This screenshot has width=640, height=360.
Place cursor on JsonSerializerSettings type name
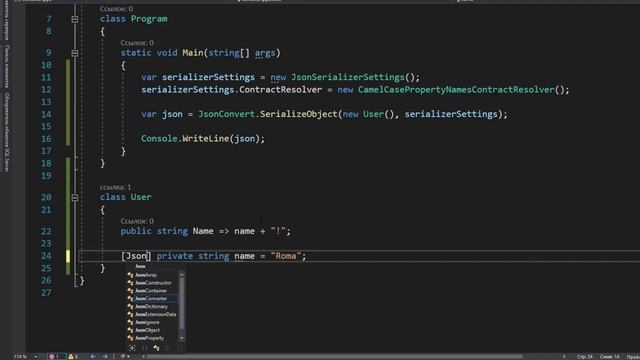tap(348, 77)
